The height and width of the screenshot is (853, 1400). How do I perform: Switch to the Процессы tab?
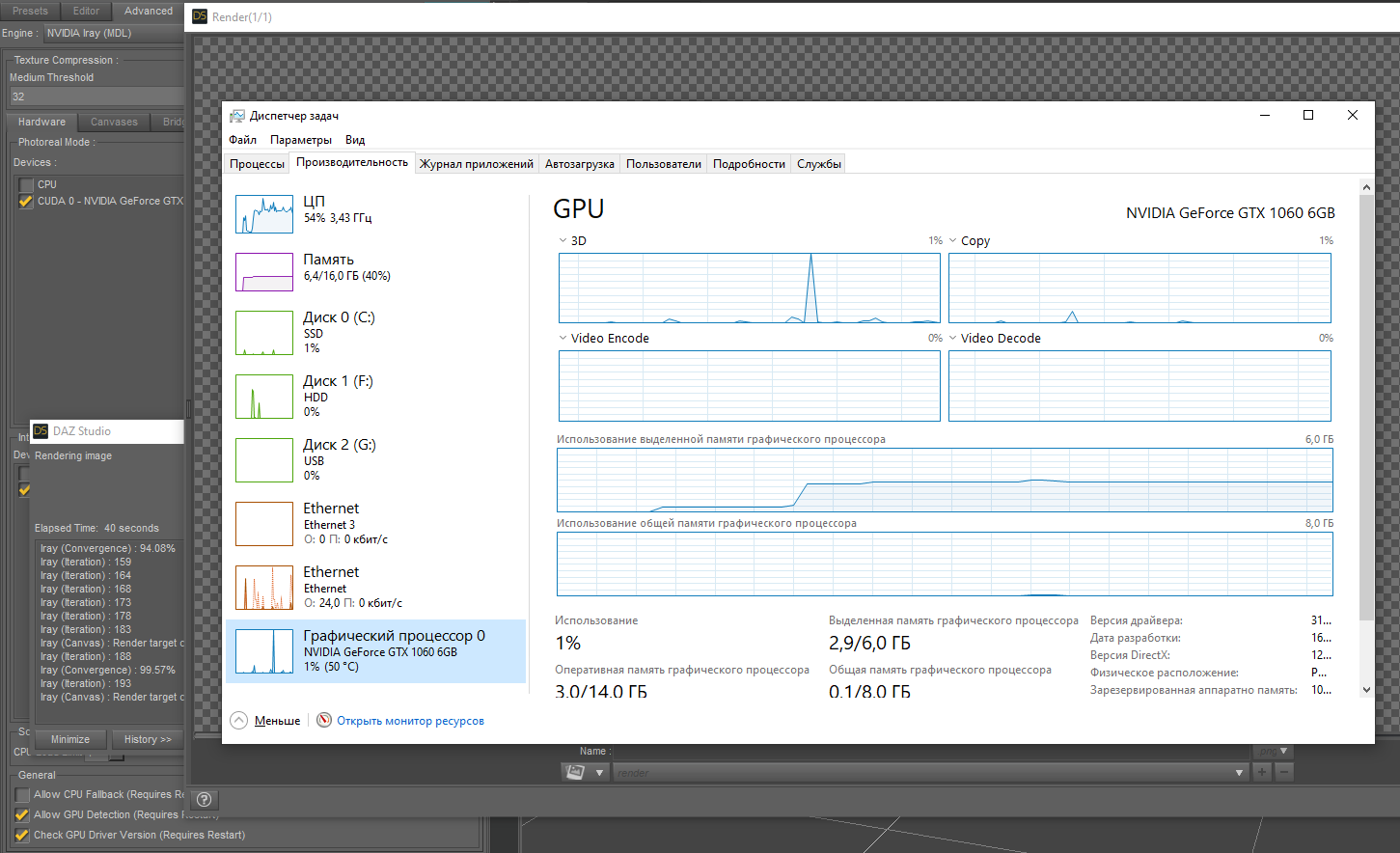pyautogui.click(x=258, y=164)
